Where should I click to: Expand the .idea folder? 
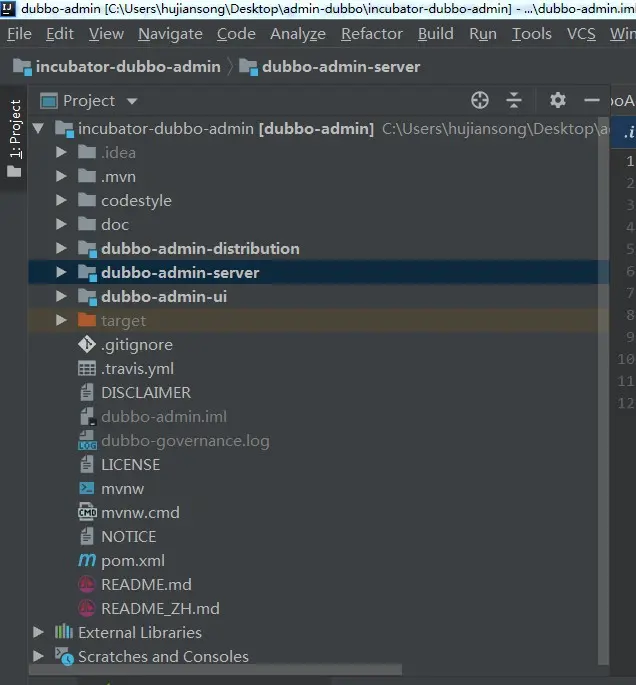pyautogui.click(x=61, y=152)
